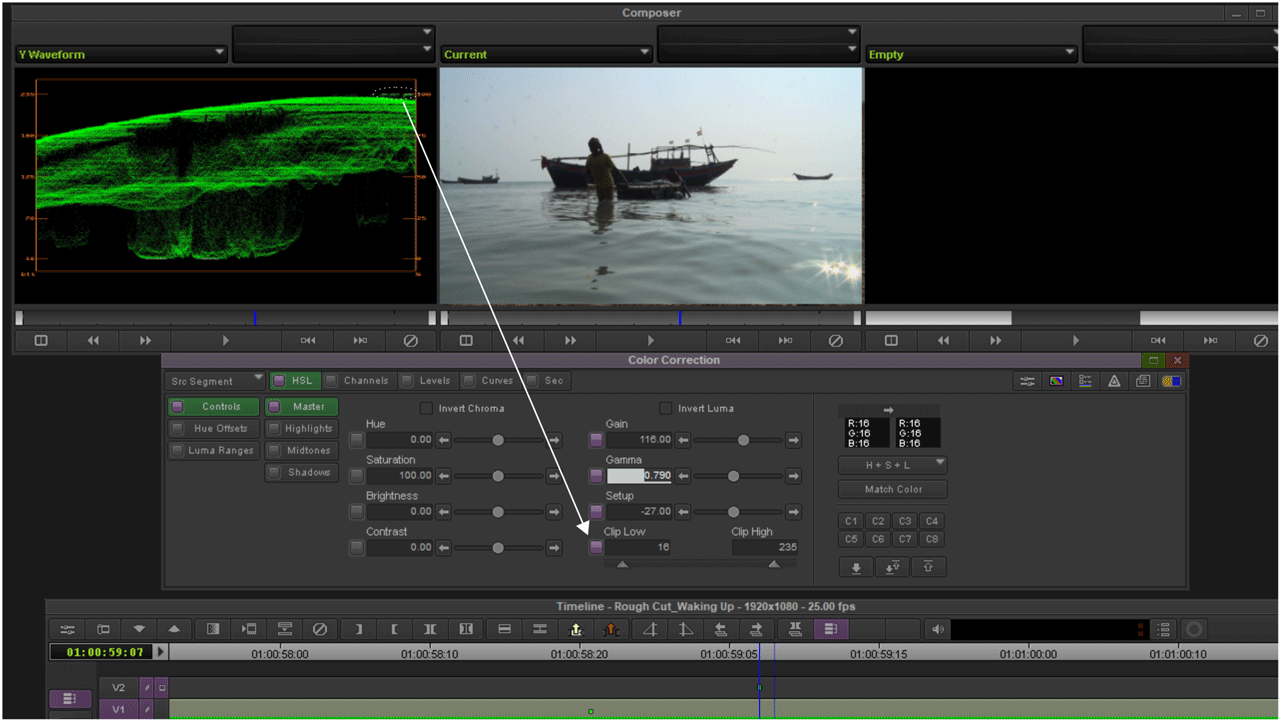Switch to the Channels tab
This screenshot has height=721, width=1280.
point(360,380)
